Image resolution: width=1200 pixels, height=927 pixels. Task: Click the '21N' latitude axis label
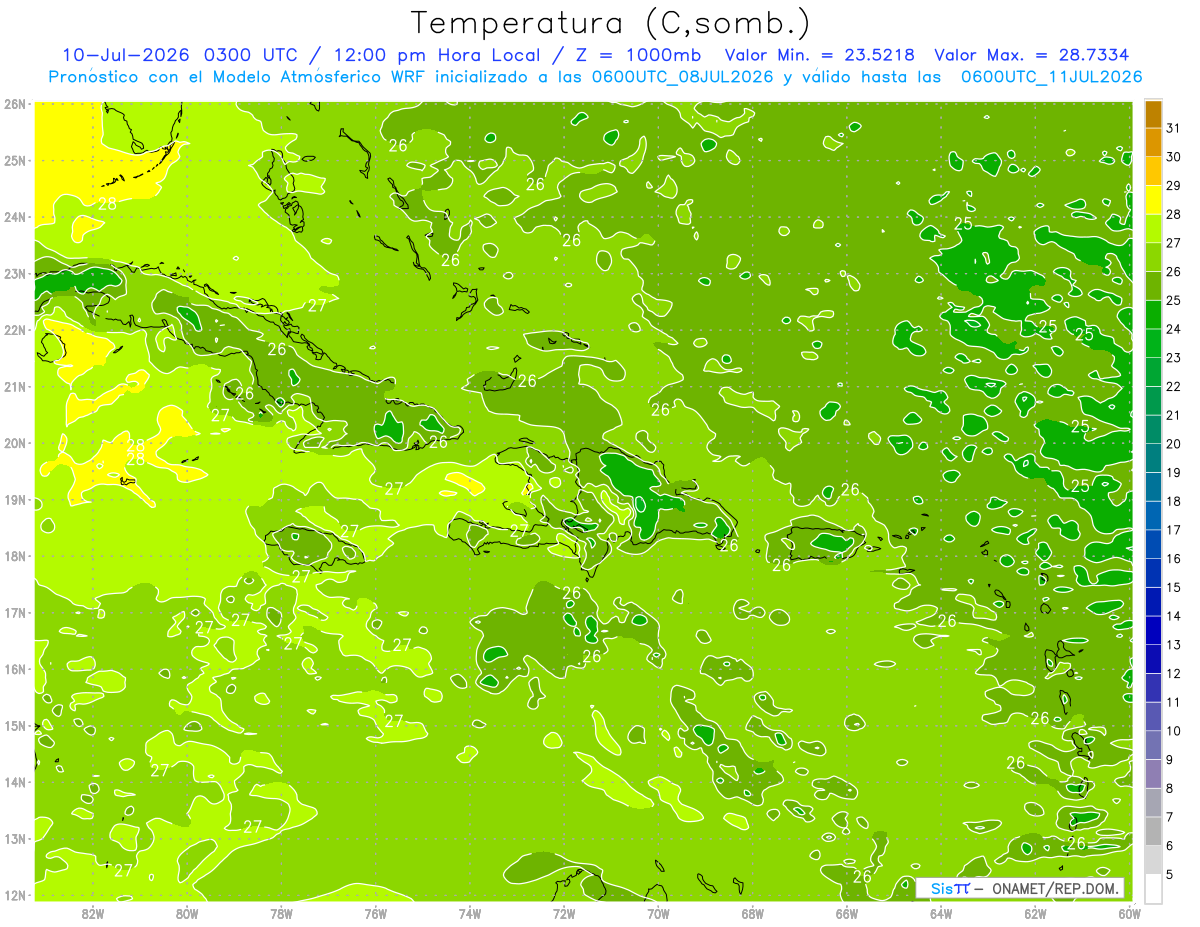[14, 387]
